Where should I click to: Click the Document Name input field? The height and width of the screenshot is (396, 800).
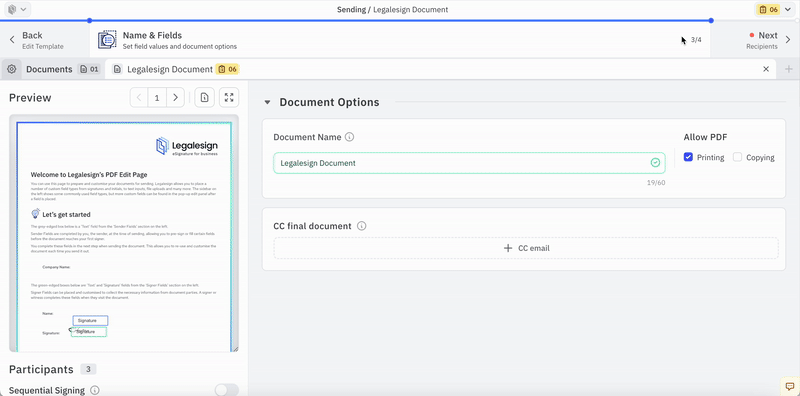[x=469, y=163]
